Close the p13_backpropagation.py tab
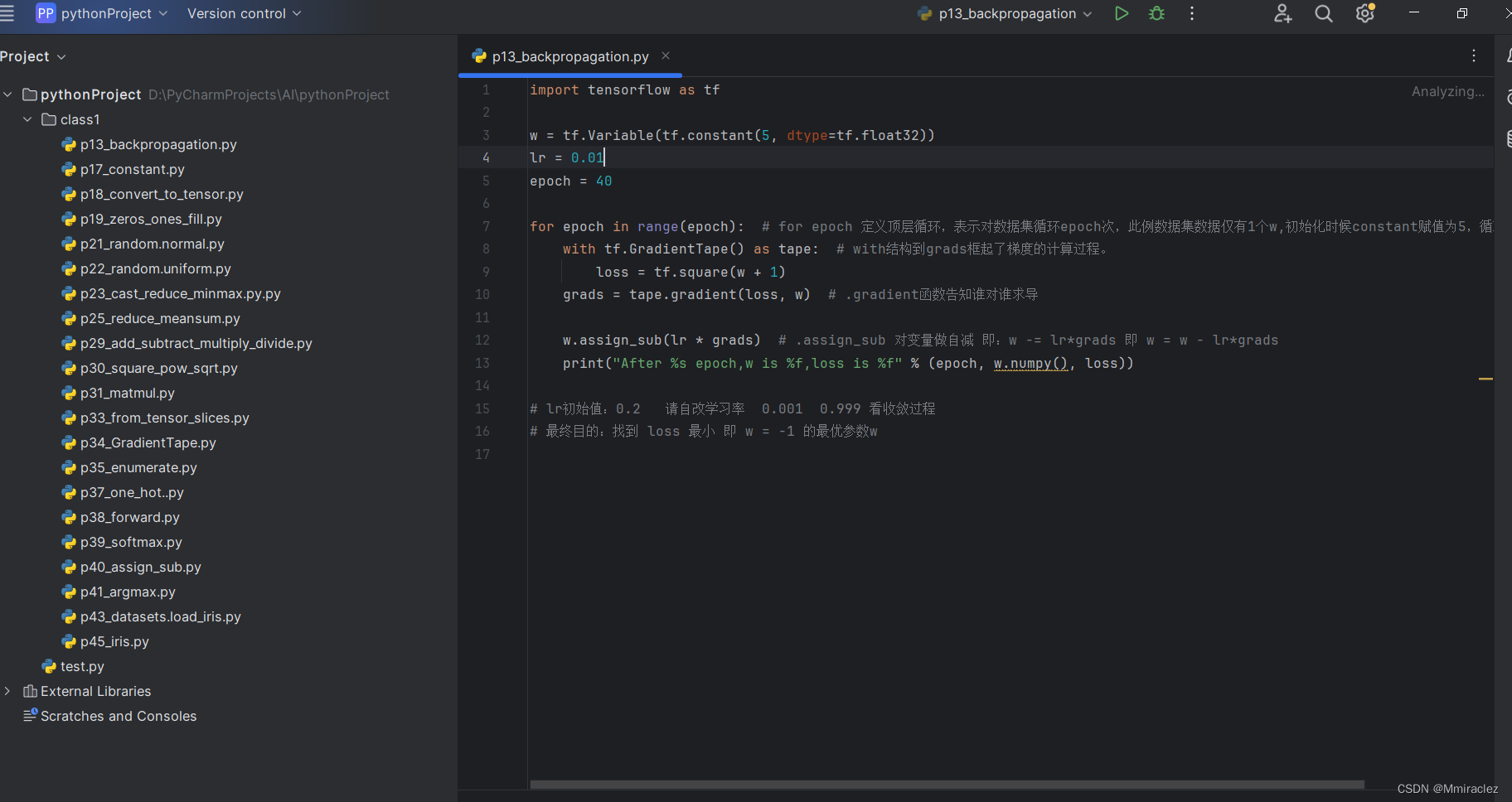Image resolution: width=1512 pixels, height=802 pixels. coord(666,56)
